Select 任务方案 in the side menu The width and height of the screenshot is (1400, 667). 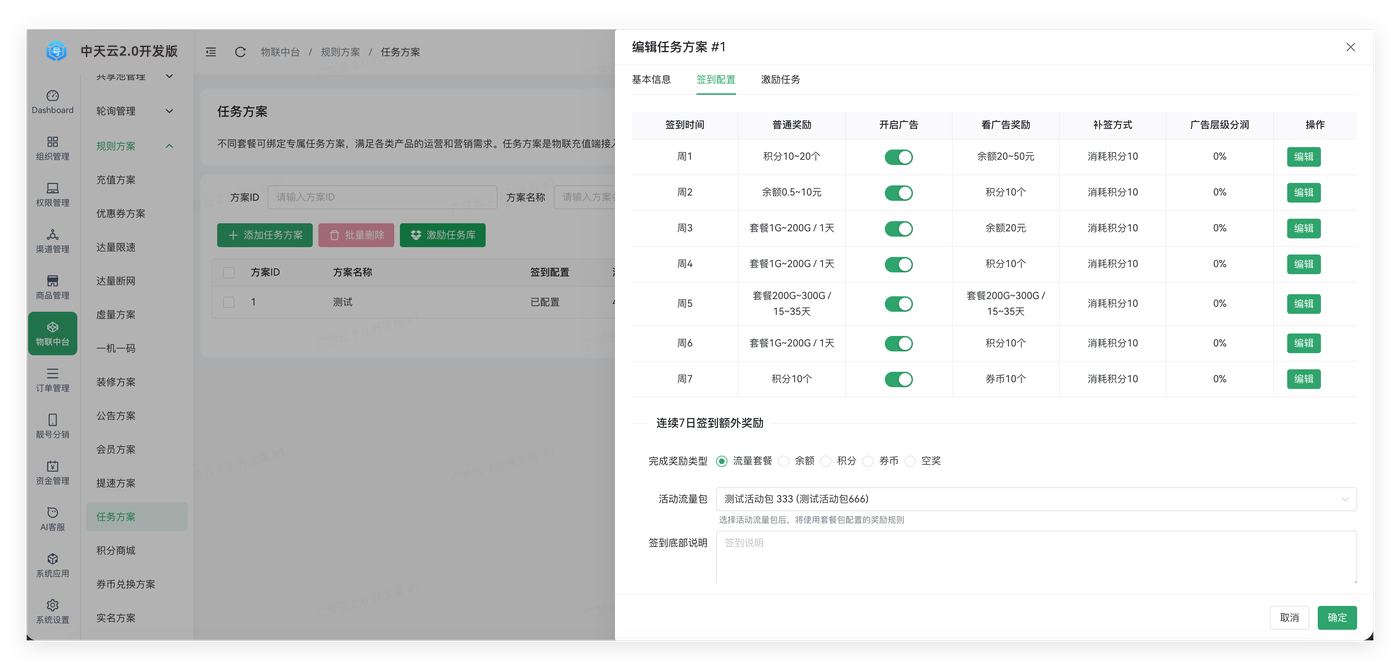tap(136, 517)
